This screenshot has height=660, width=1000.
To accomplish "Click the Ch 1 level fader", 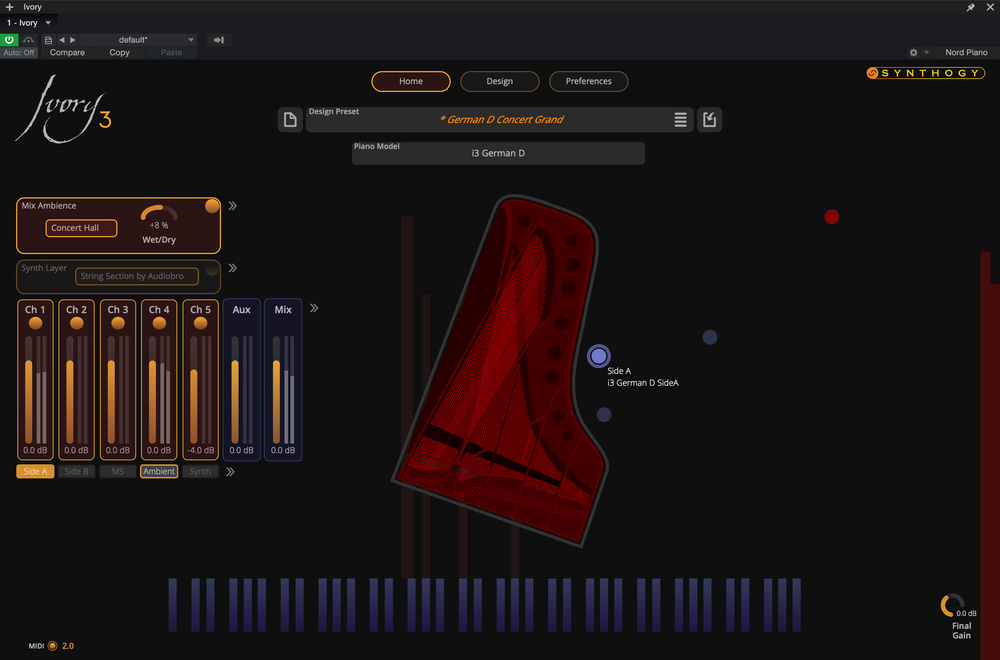I will coord(29,390).
